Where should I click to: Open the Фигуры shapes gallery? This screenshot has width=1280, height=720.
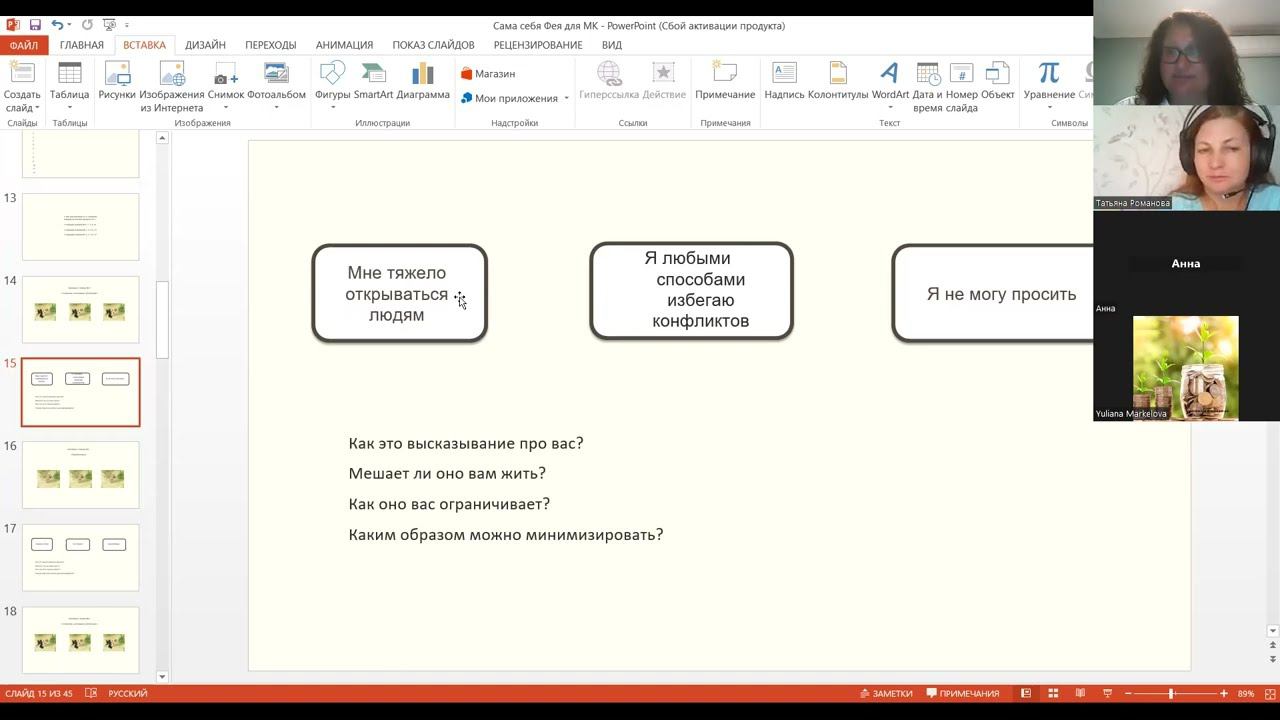coord(332,83)
